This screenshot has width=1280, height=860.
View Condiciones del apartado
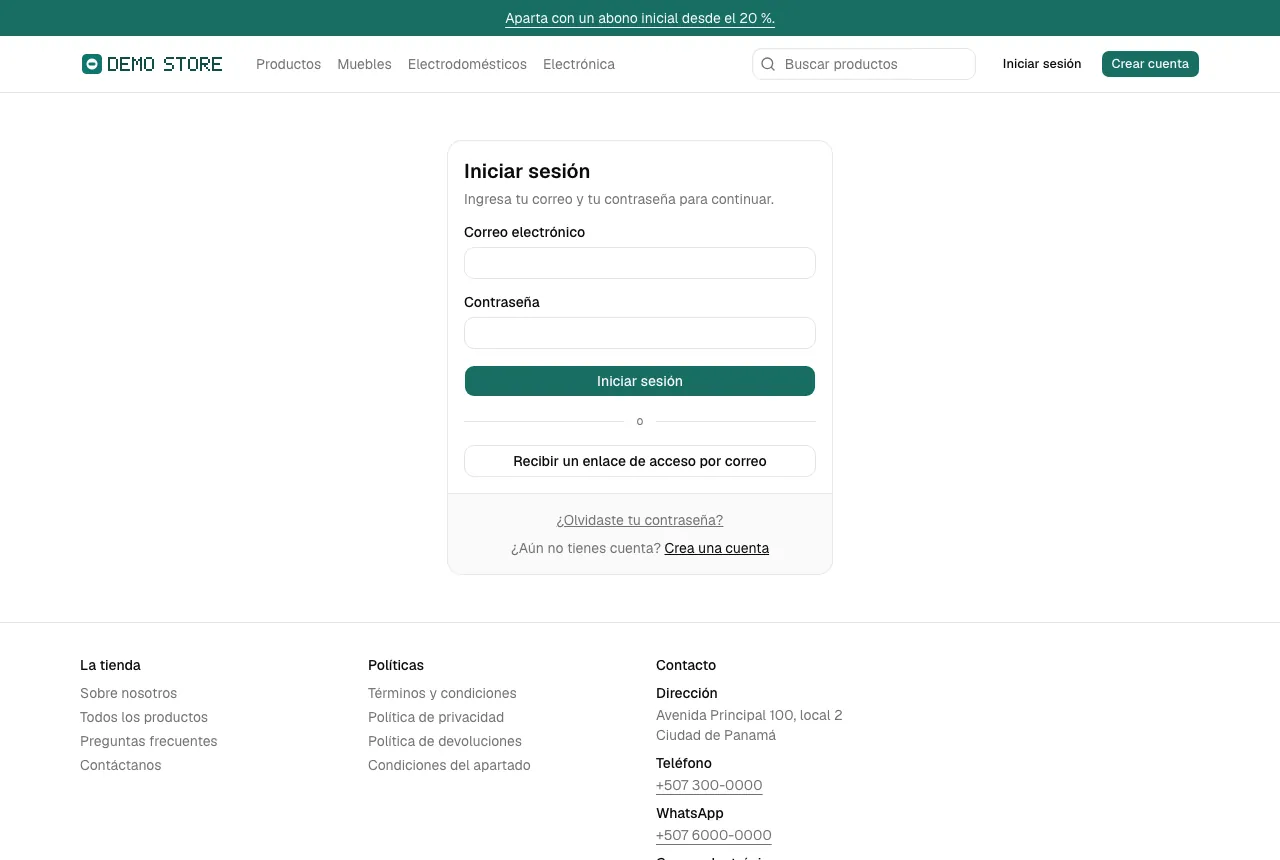[449, 765]
